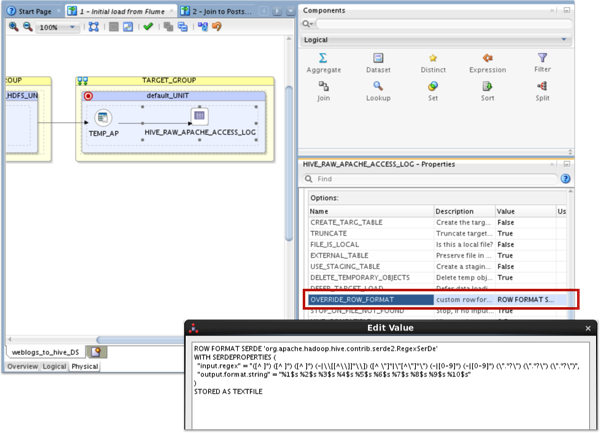Select the FILE_IS_LOCAL option row

436,244
